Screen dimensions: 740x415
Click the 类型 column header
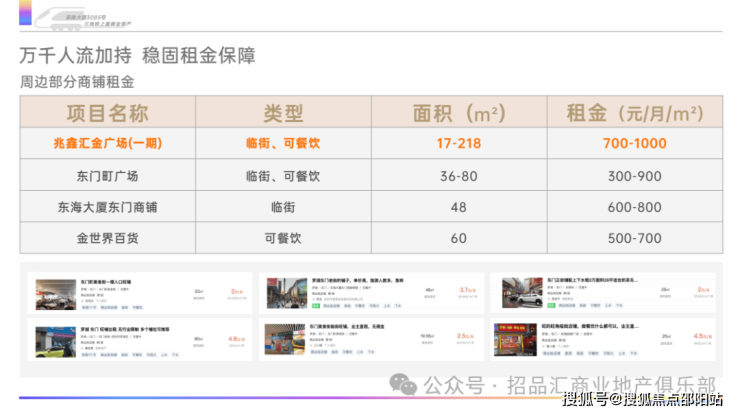click(282, 112)
